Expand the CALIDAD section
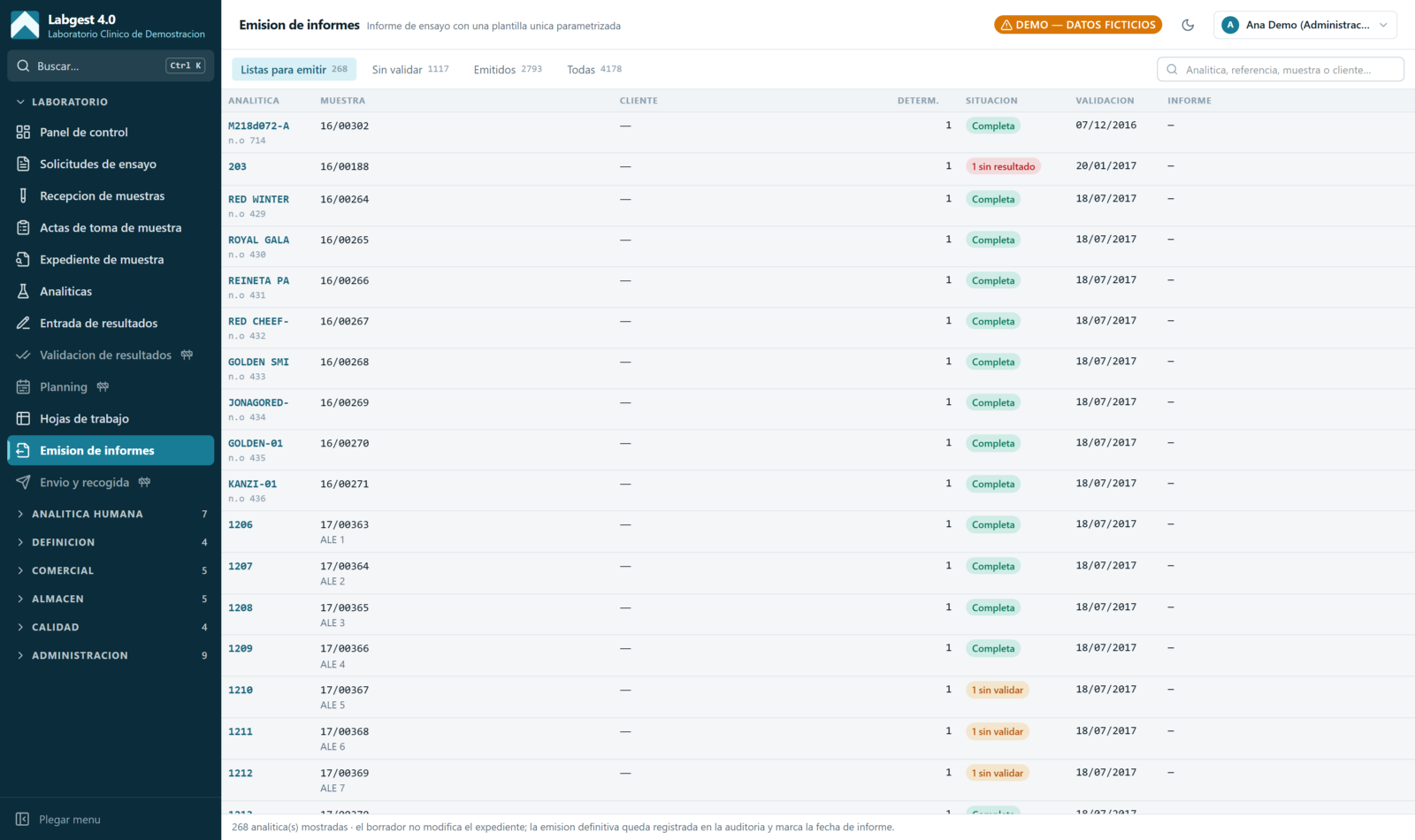The height and width of the screenshot is (840, 1415). 110,627
